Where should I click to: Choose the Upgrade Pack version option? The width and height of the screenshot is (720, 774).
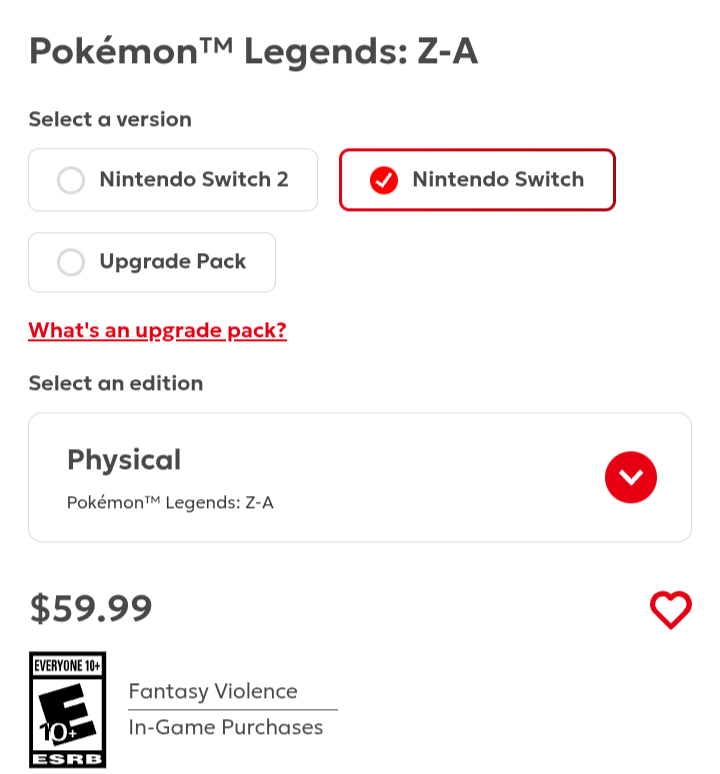(x=152, y=262)
